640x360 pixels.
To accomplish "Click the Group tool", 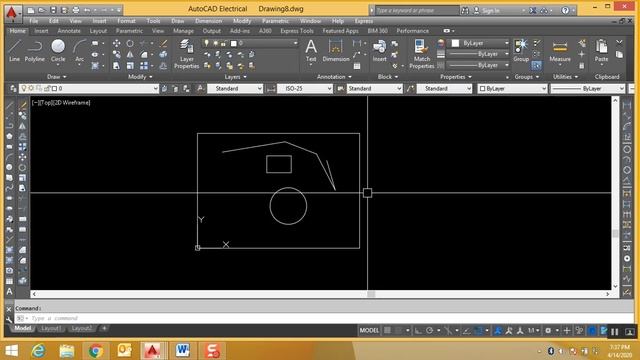I will pyautogui.click(x=521, y=51).
